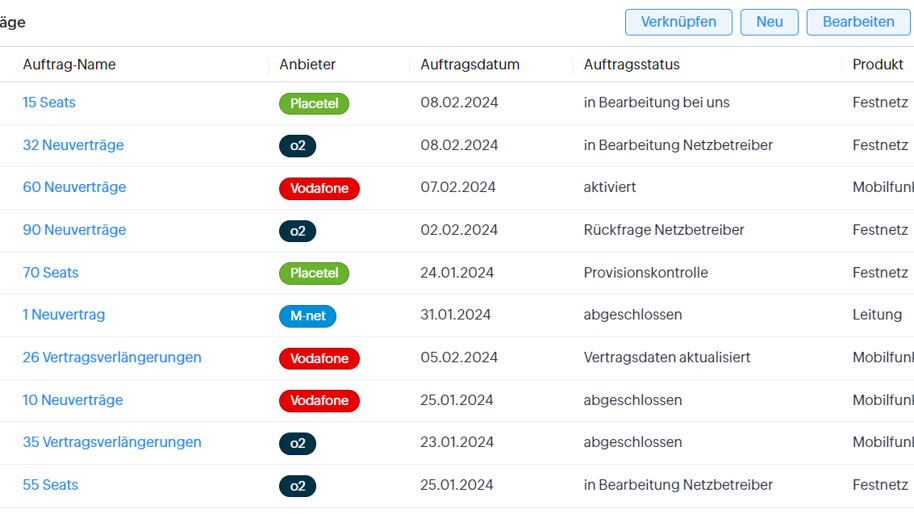This screenshot has width=914, height=514.
Task: Sort by Auftrag-Name column header
Action: tap(69, 65)
